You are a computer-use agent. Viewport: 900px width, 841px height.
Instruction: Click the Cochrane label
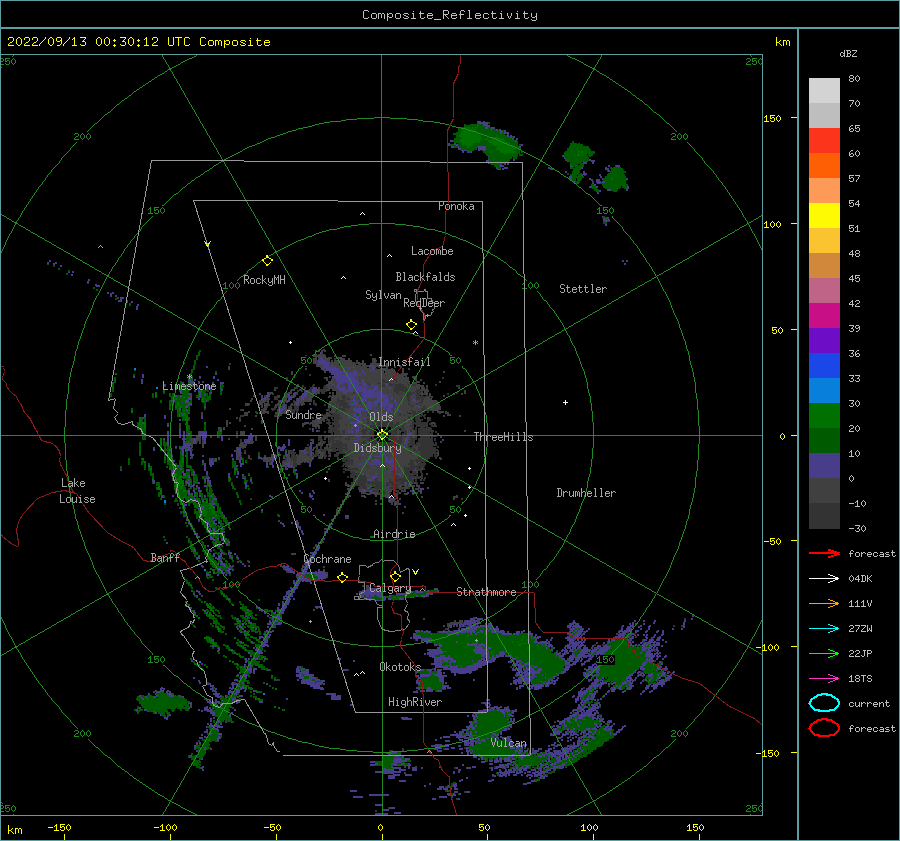[327, 559]
